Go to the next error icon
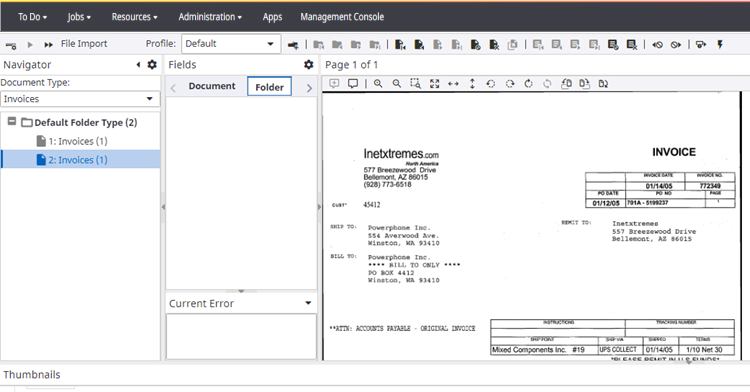750x392 pixels. [676, 45]
